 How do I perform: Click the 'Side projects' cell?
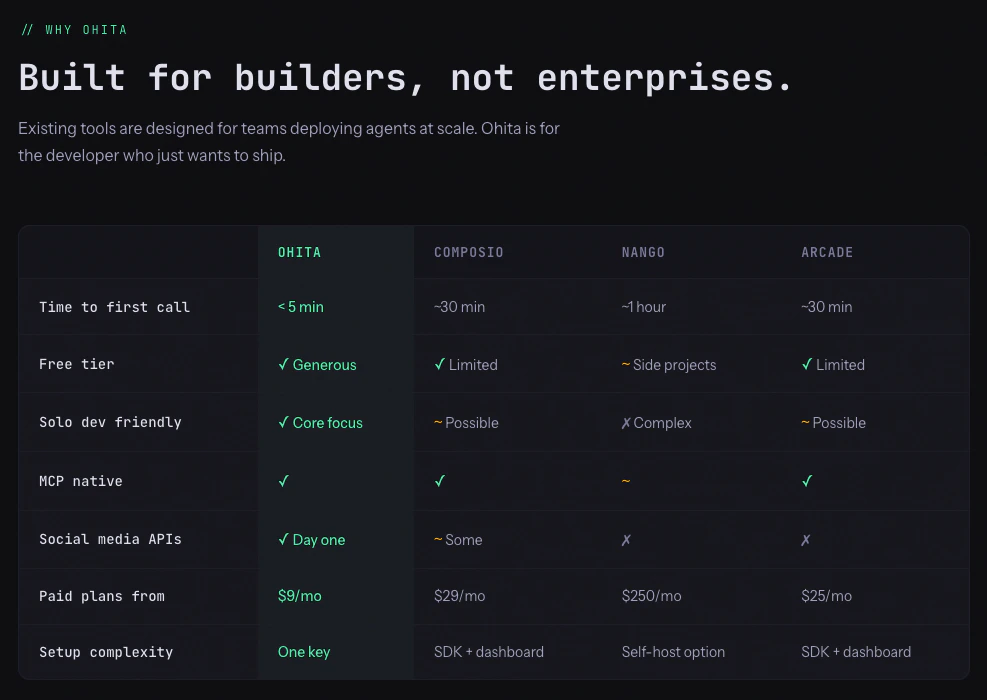pyautogui.click(x=668, y=365)
